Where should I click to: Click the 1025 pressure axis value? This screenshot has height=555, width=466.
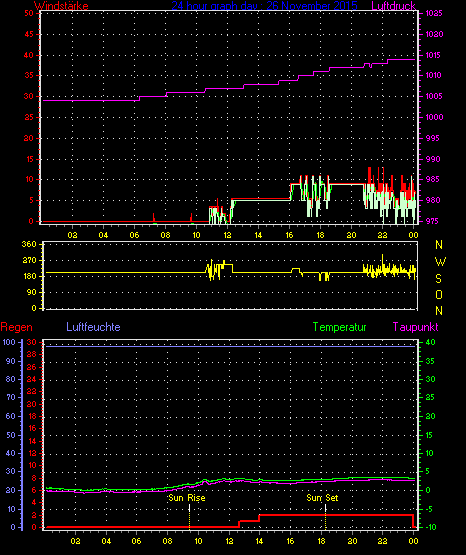433,13
